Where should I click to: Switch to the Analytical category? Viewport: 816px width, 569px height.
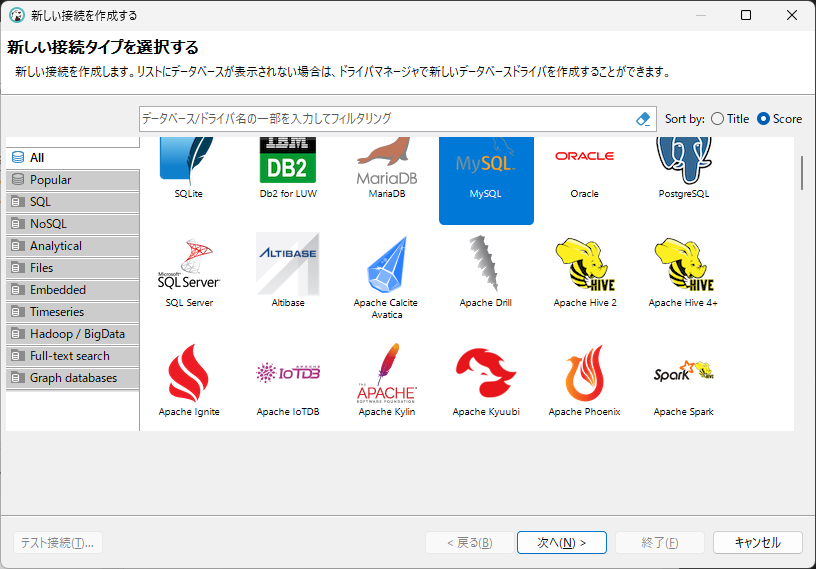[x=73, y=246]
